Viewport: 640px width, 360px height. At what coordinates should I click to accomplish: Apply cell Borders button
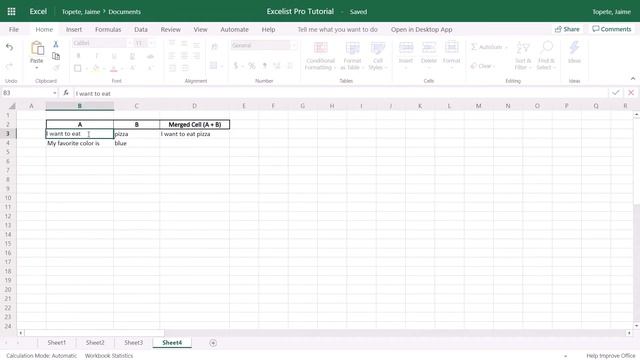78,68
